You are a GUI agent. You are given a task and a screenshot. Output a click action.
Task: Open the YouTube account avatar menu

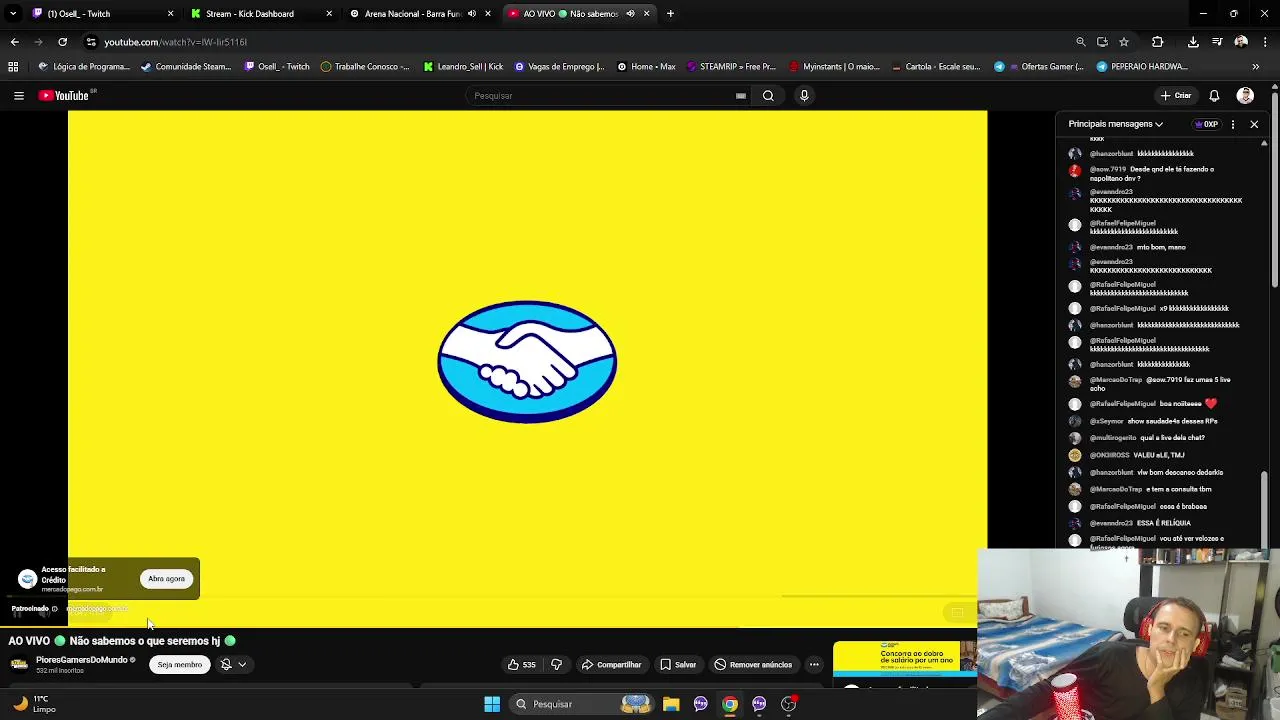[x=1245, y=96]
